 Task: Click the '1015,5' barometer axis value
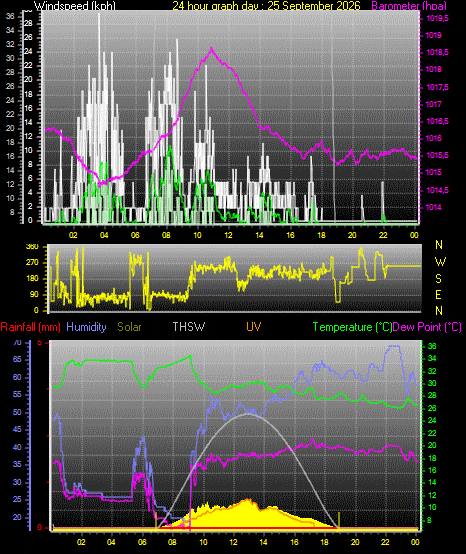click(437, 155)
